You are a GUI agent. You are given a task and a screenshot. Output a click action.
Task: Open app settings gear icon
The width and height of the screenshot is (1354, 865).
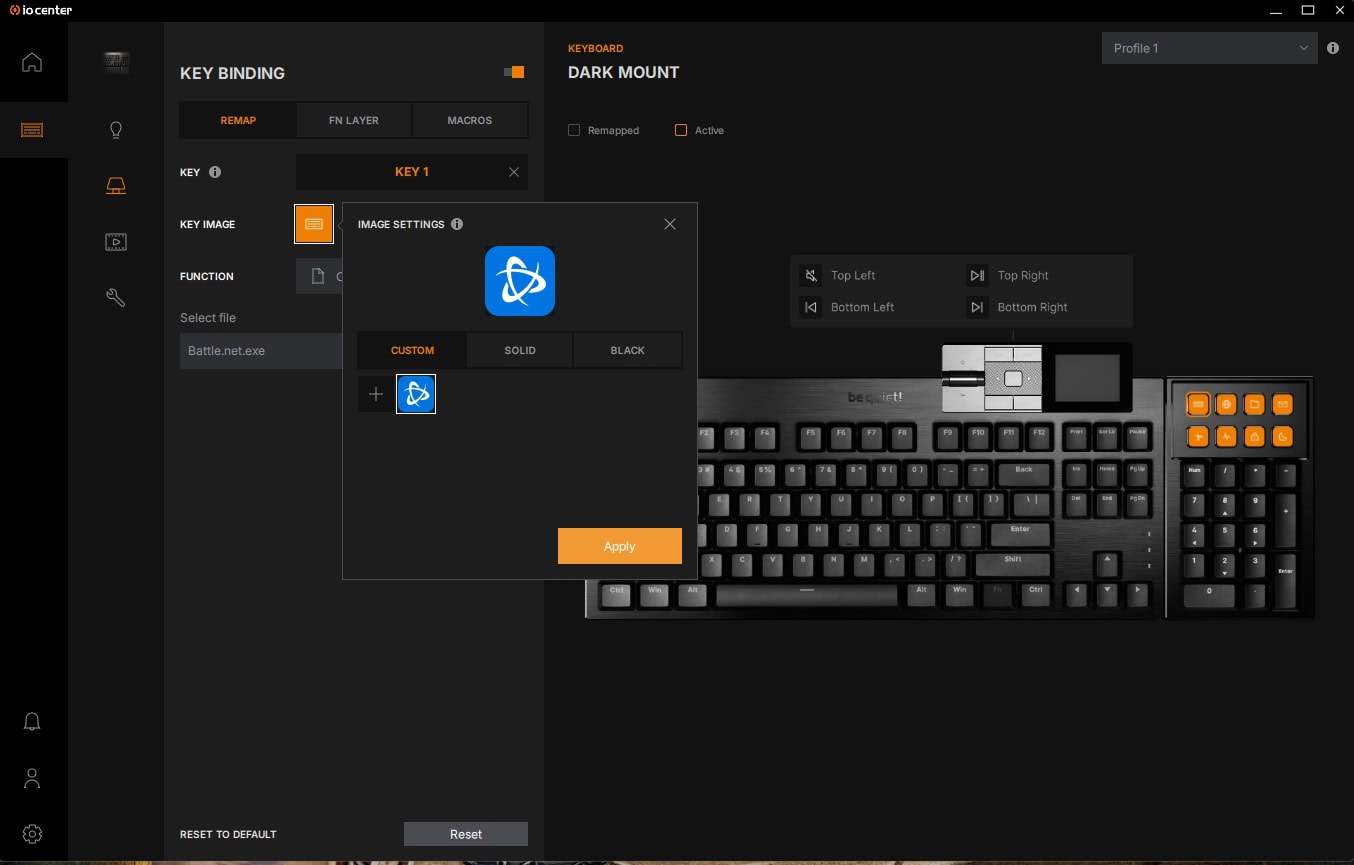pos(32,833)
